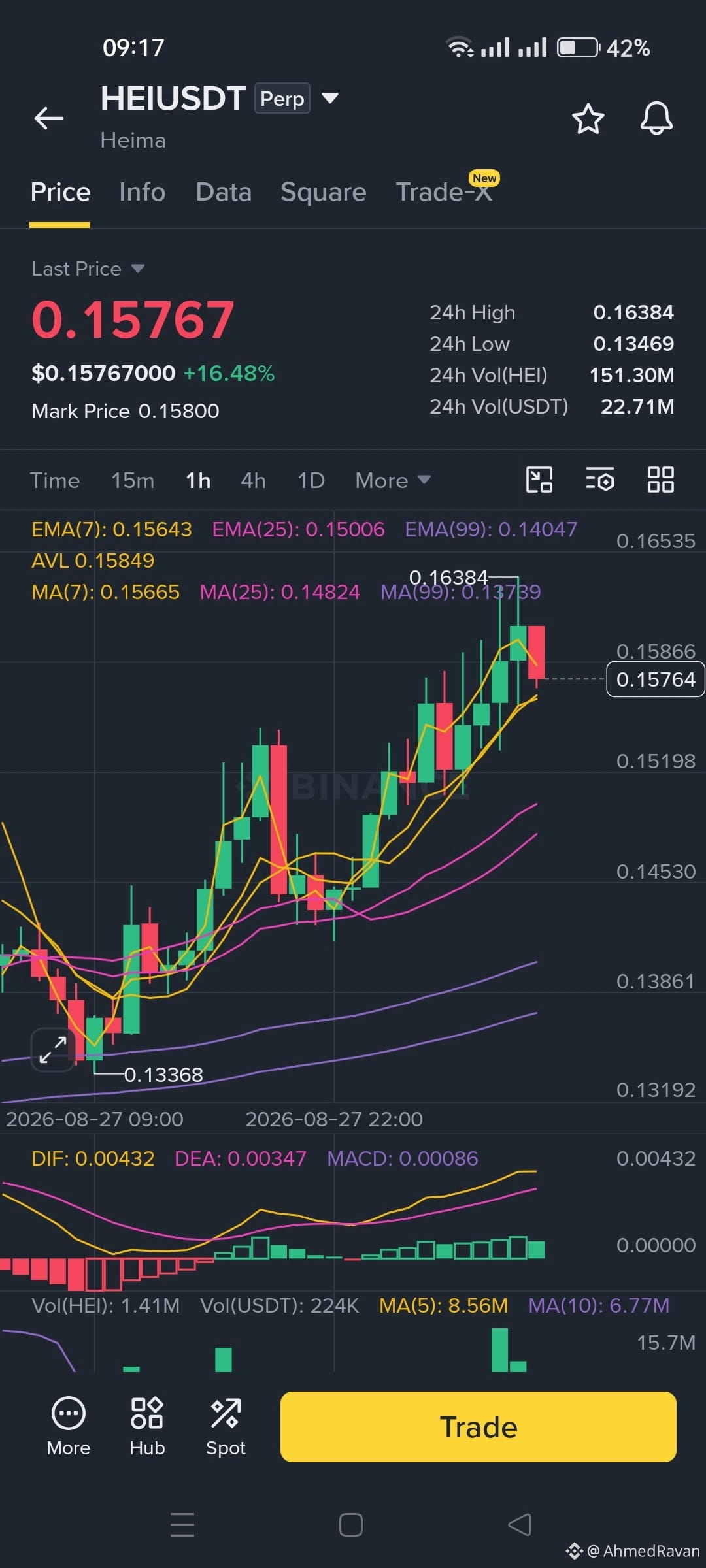Tap 24h Vol(USDT) value 22.71M
The width and height of the screenshot is (706, 1568).
(x=637, y=406)
